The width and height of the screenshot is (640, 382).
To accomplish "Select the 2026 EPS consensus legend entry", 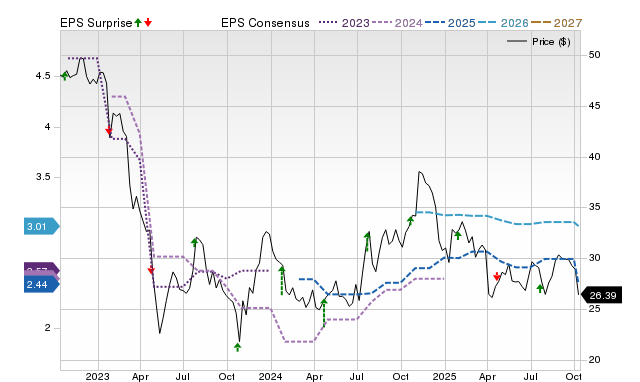I will point(503,23).
